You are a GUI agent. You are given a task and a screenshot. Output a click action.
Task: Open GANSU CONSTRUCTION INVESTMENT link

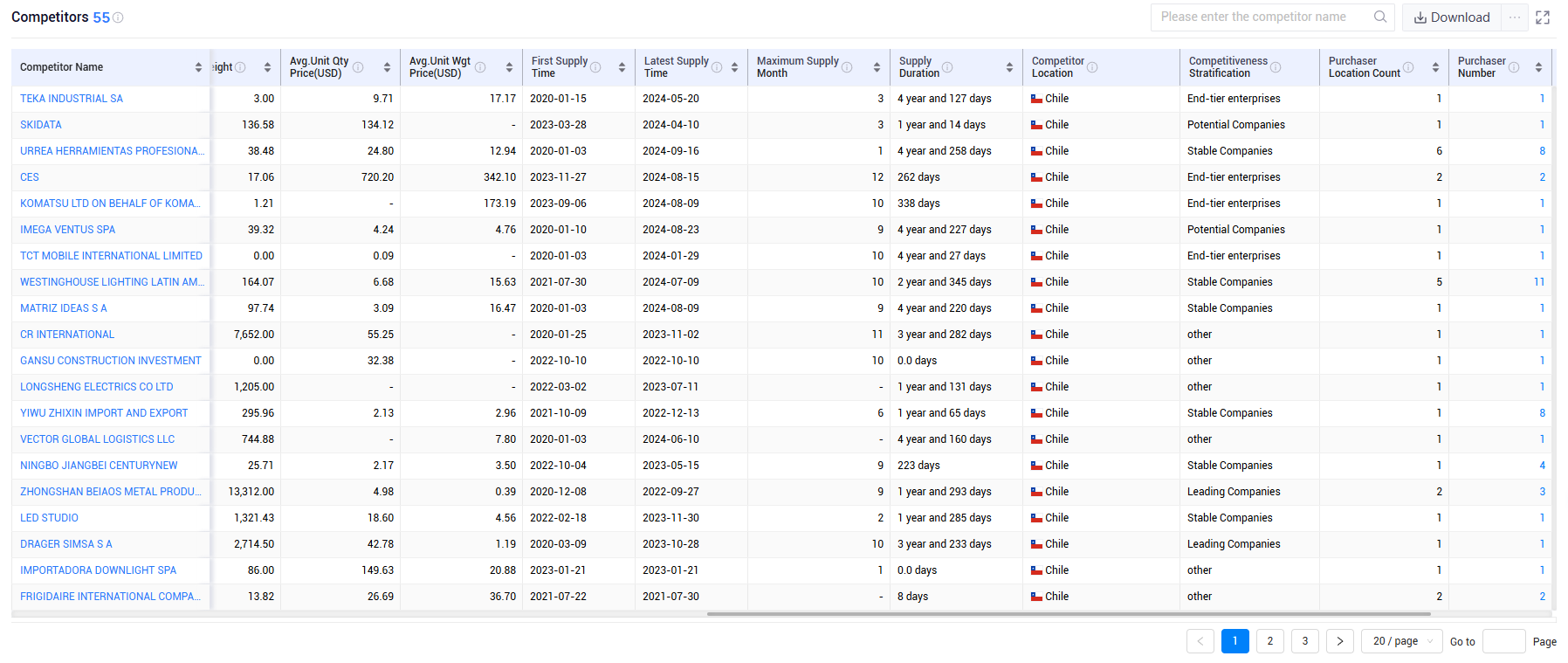[x=111, y=361]
